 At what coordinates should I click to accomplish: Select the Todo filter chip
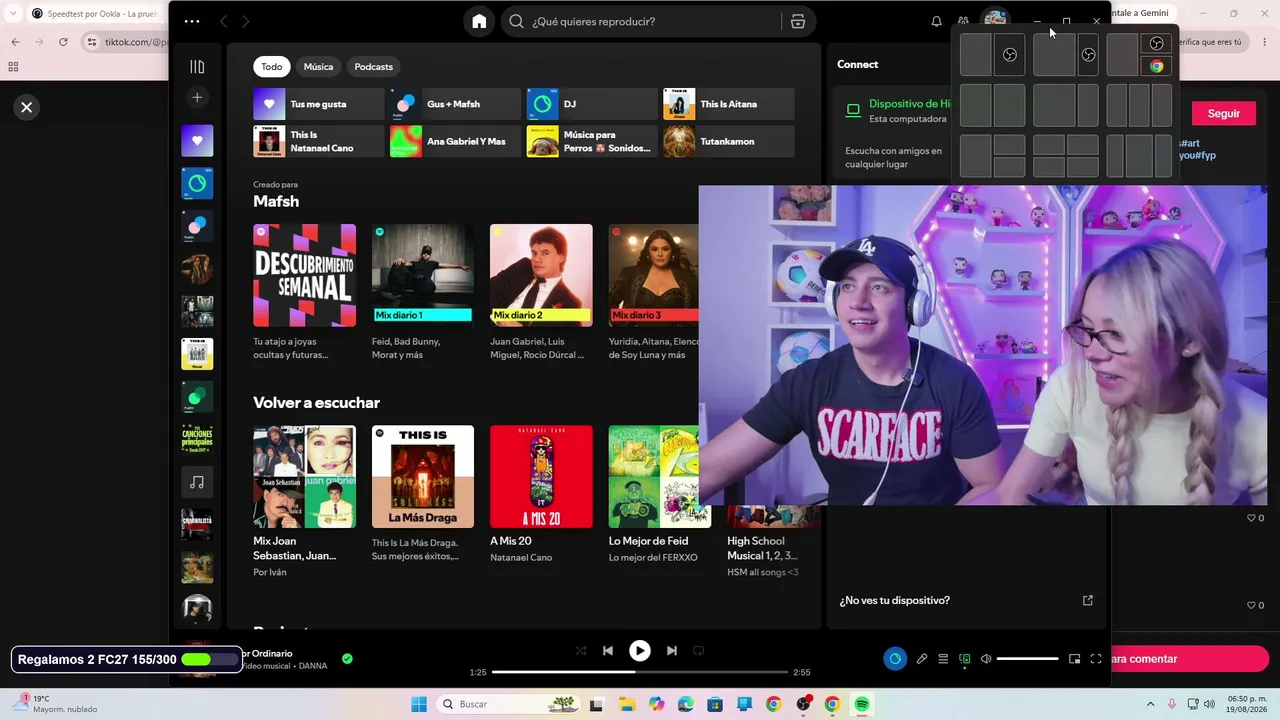(x=272, y=67)
